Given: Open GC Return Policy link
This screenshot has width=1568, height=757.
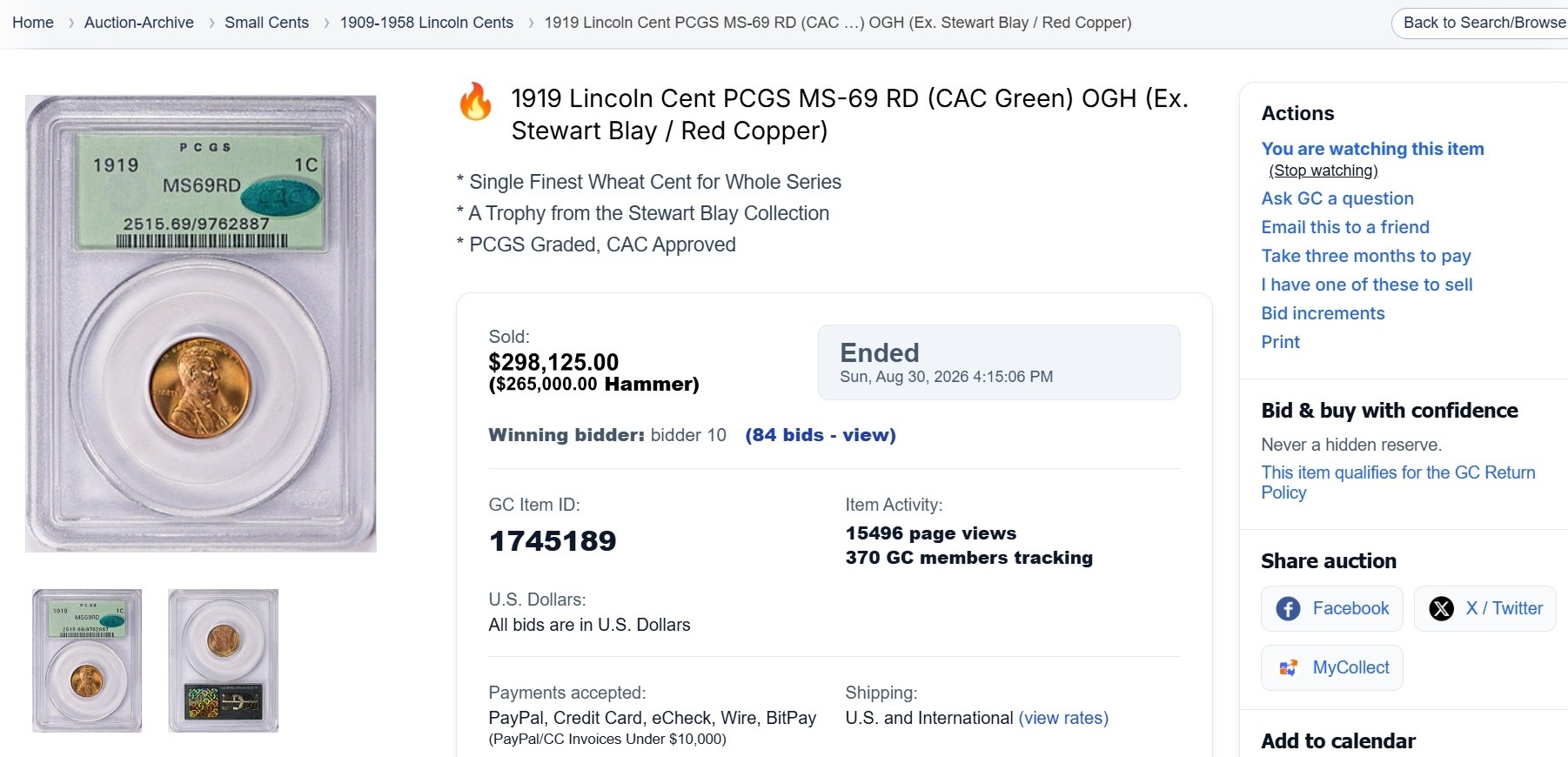Looking at the screenshot, I should pos(1398,482).
